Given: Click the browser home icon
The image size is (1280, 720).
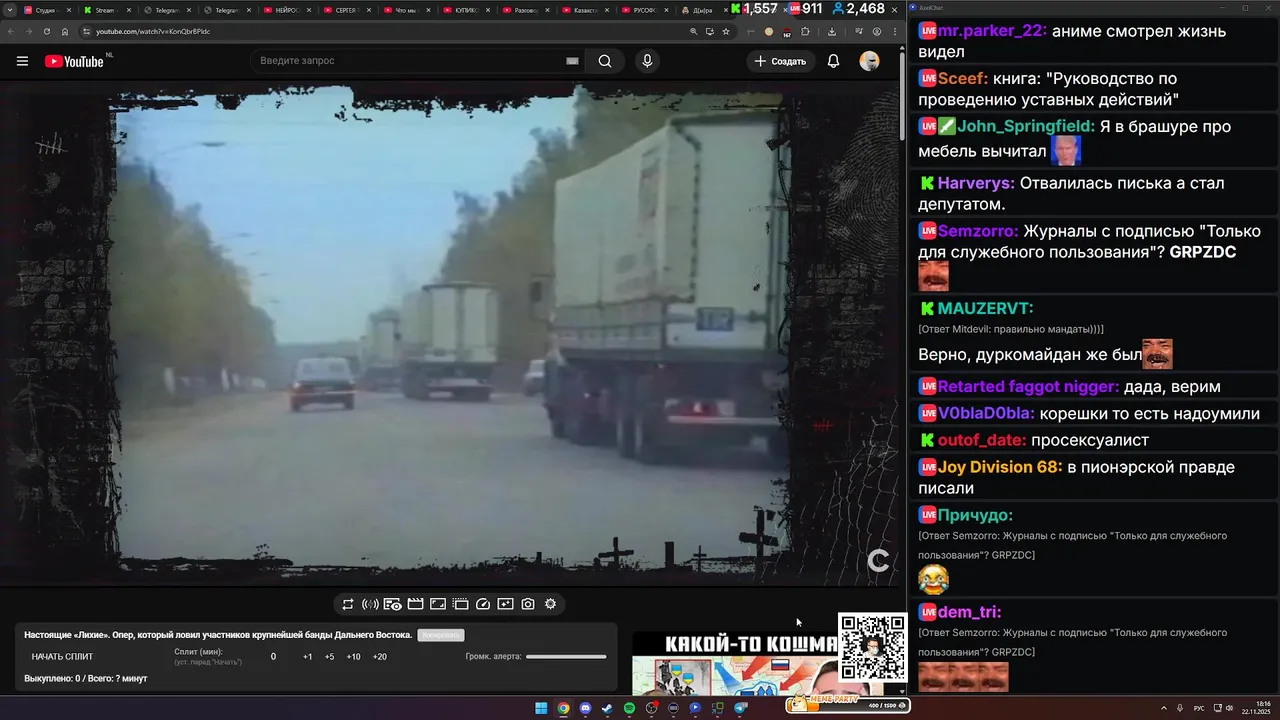Looking at the screenshot, I should pyautogui.click(x=65, y=31).
